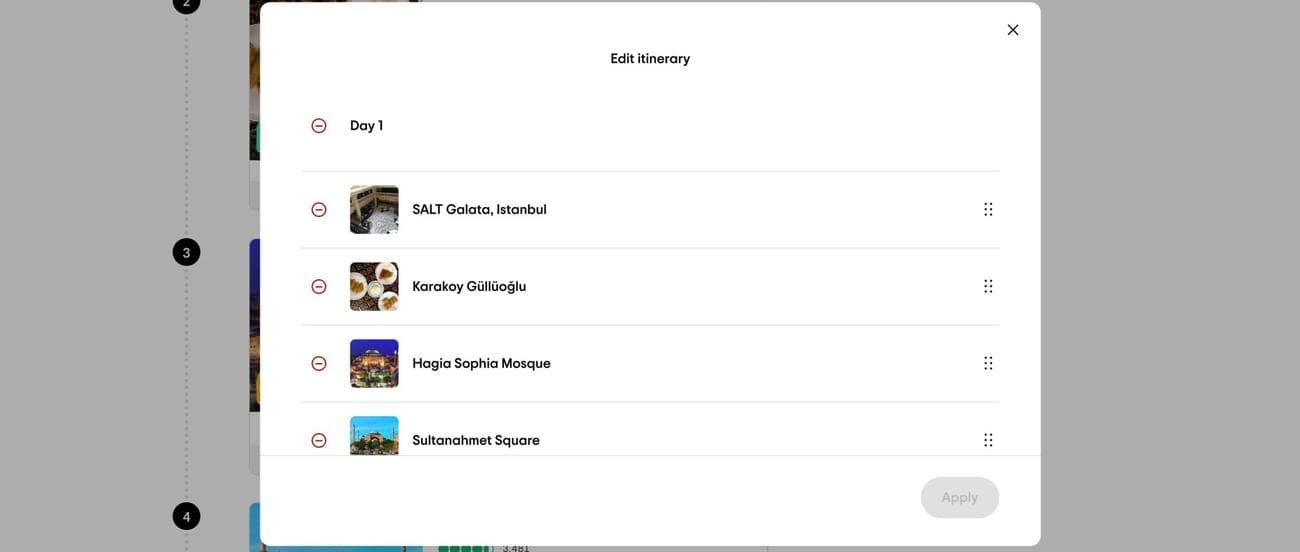This screenshot has height=552, width=1300.
Task: Click drag handle for Karakoy Güllüoğlu
Action: pos(988,287)
